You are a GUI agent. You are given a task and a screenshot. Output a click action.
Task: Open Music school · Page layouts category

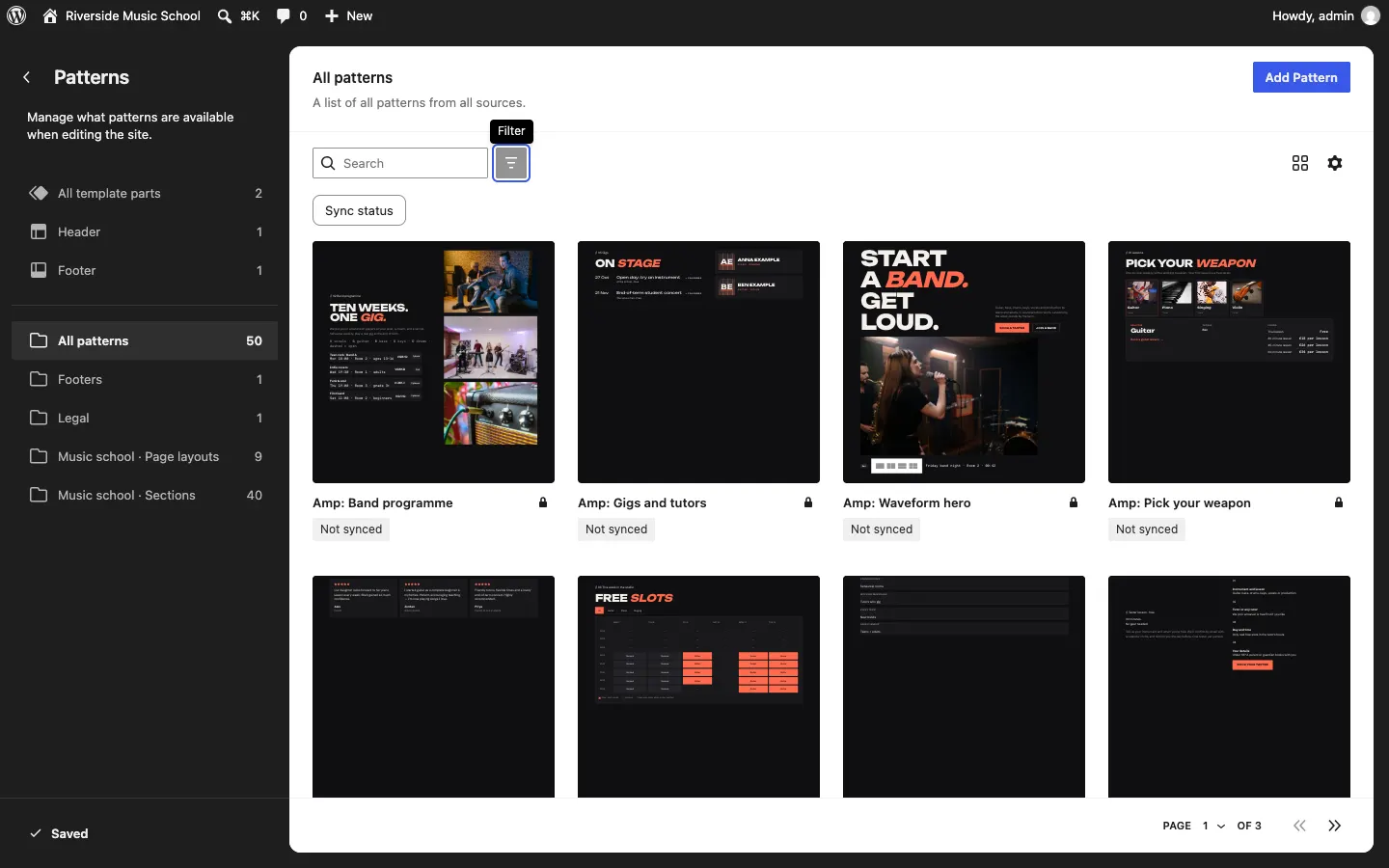click(x=145, y=456)
